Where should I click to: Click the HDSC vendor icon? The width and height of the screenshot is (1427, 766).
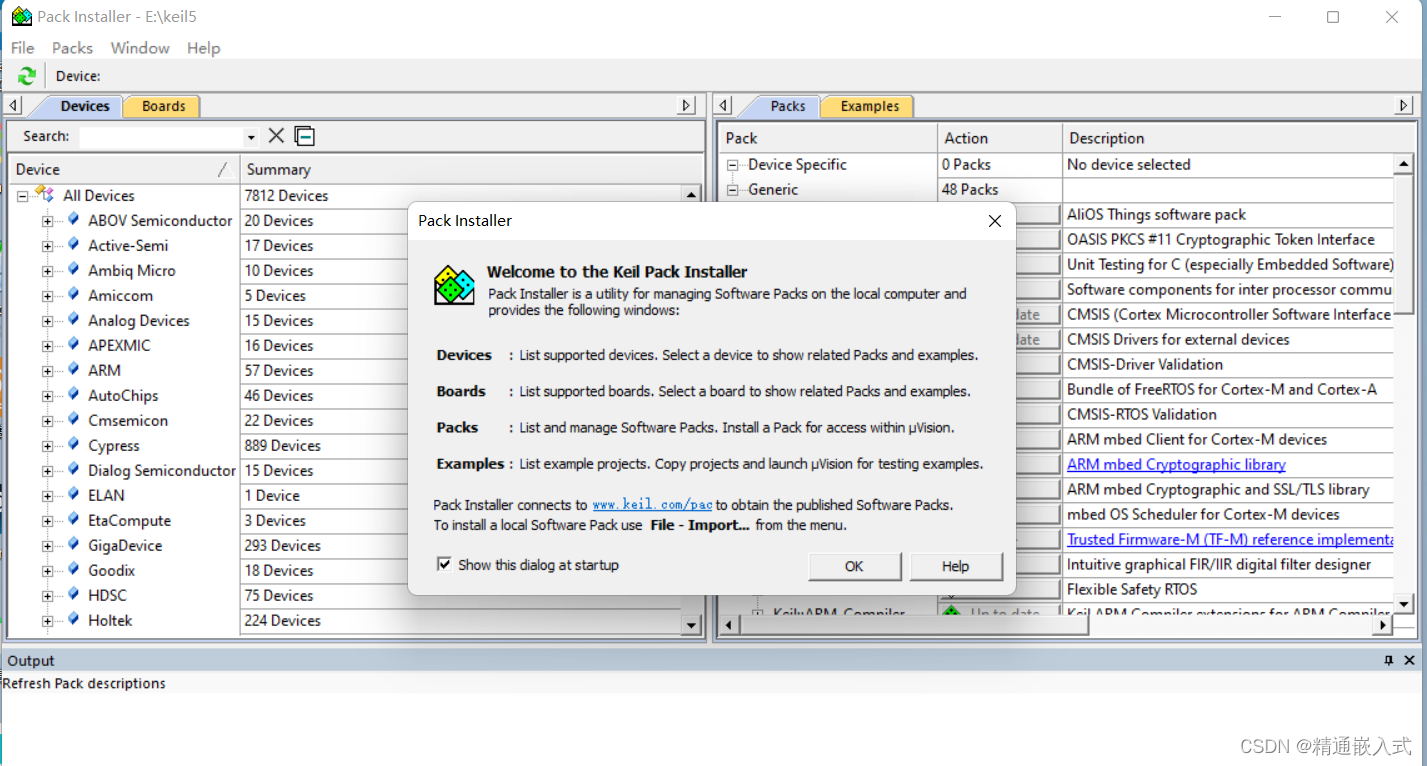[73, 595]
